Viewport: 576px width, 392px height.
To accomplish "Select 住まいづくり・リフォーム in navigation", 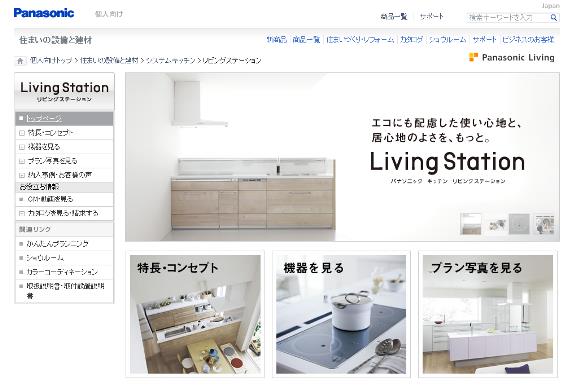I will (360, 40).
